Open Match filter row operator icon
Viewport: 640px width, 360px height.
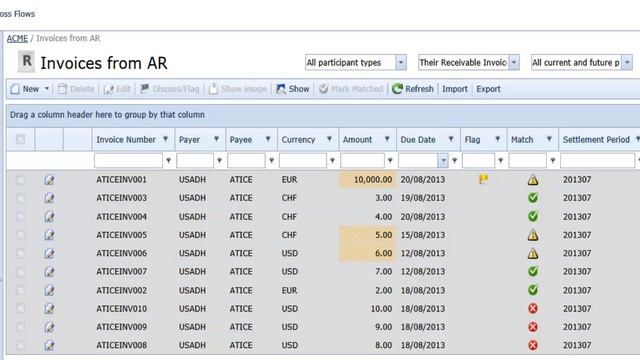pyautogui.click(x=553, y=160)
